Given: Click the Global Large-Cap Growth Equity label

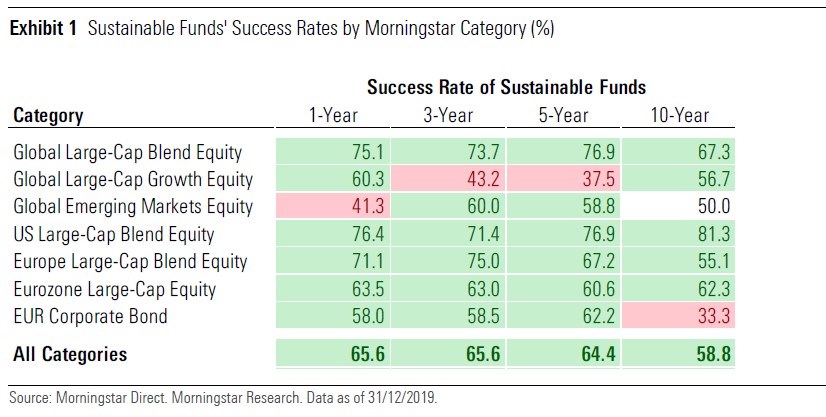Looking at the screenshot, I should [x=133, y=180].
